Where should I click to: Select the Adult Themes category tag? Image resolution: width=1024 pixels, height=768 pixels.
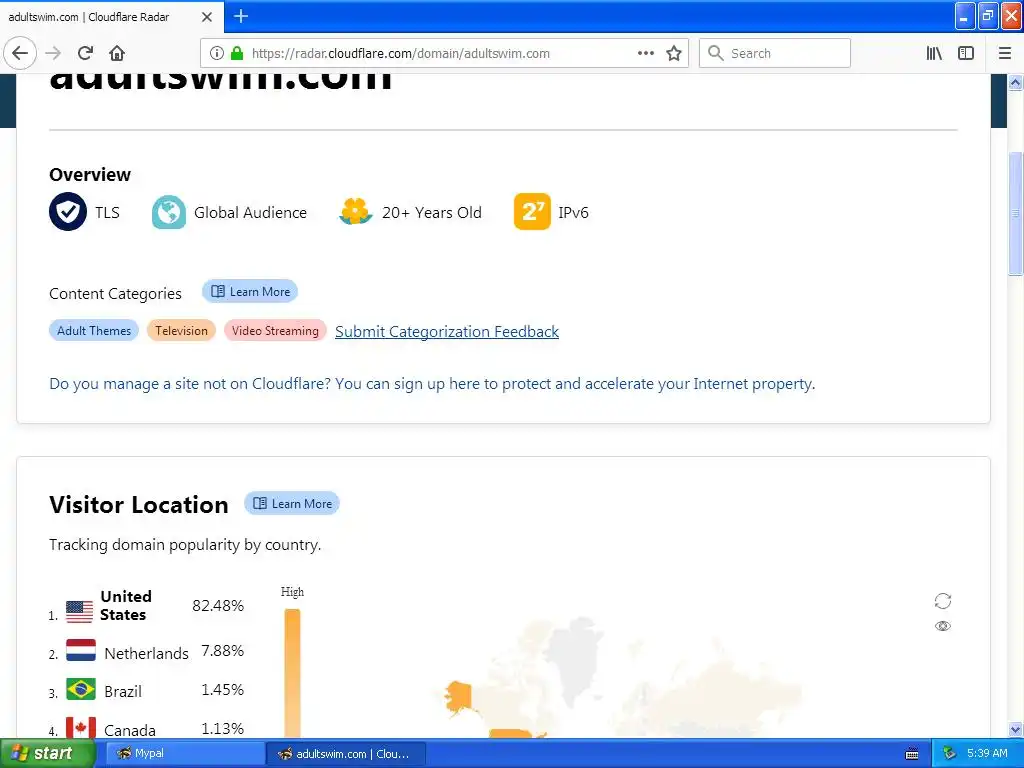94,330
